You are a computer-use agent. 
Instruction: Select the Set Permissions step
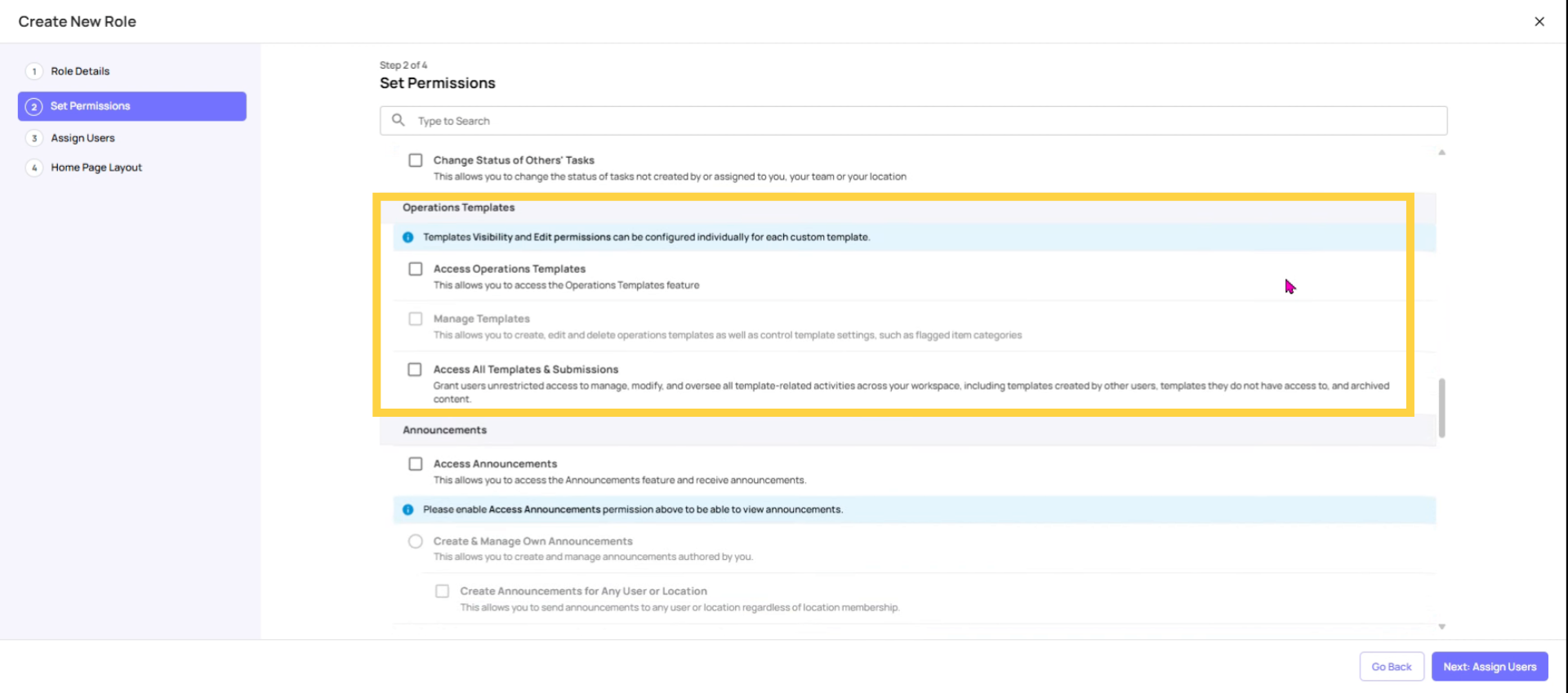click(x=132, y=106)
